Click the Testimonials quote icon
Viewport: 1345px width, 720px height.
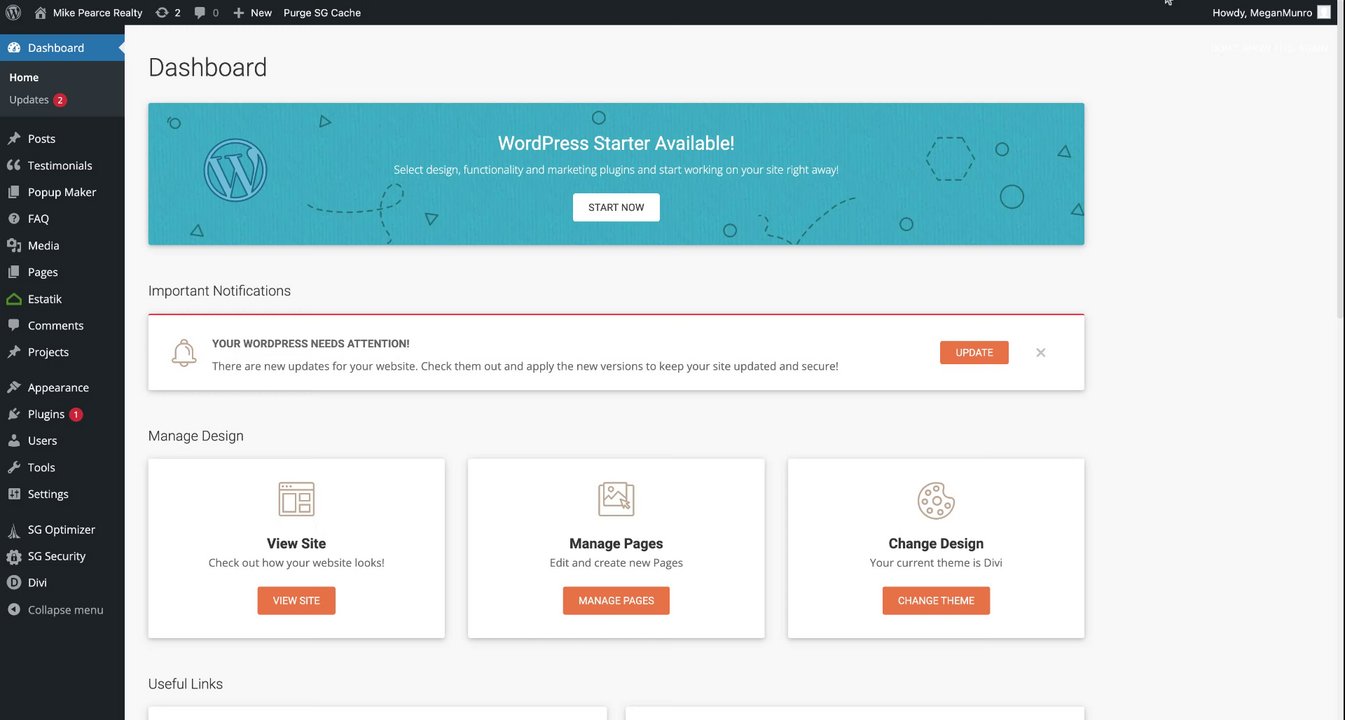14,166
